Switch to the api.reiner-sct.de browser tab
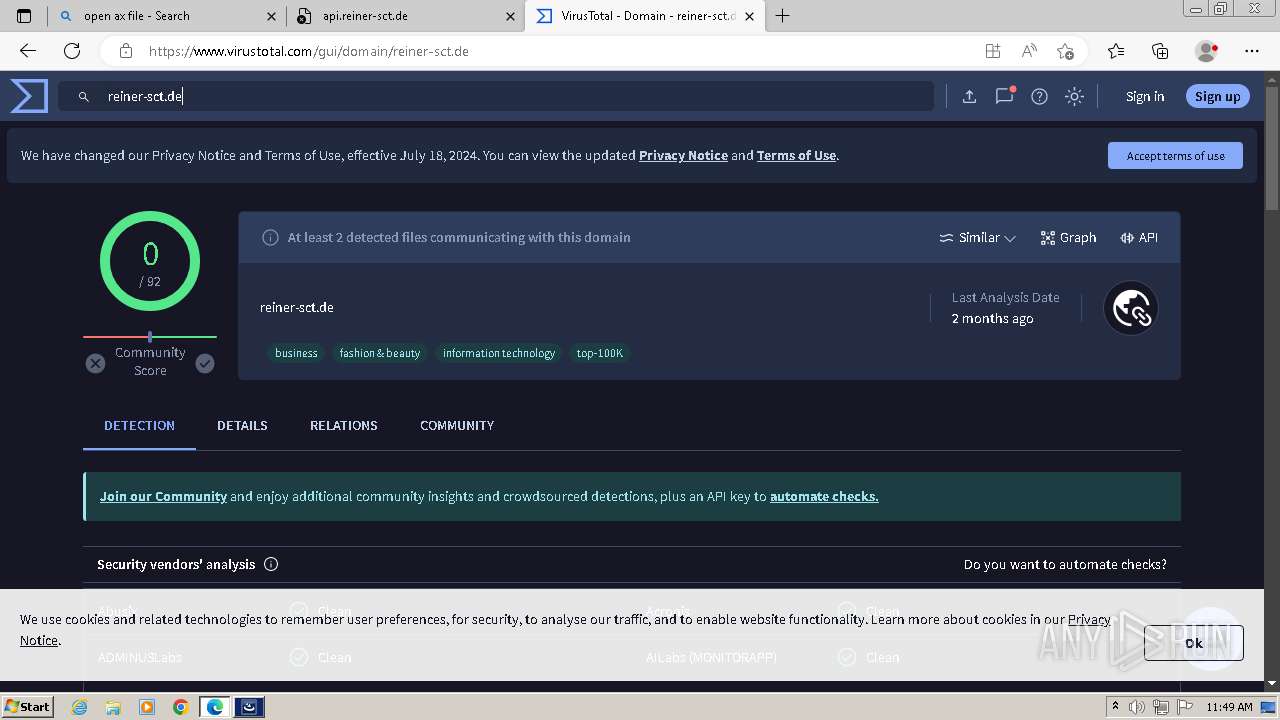Image resolution: width=1280 pixels, height=720 pixels. (404, 16)
